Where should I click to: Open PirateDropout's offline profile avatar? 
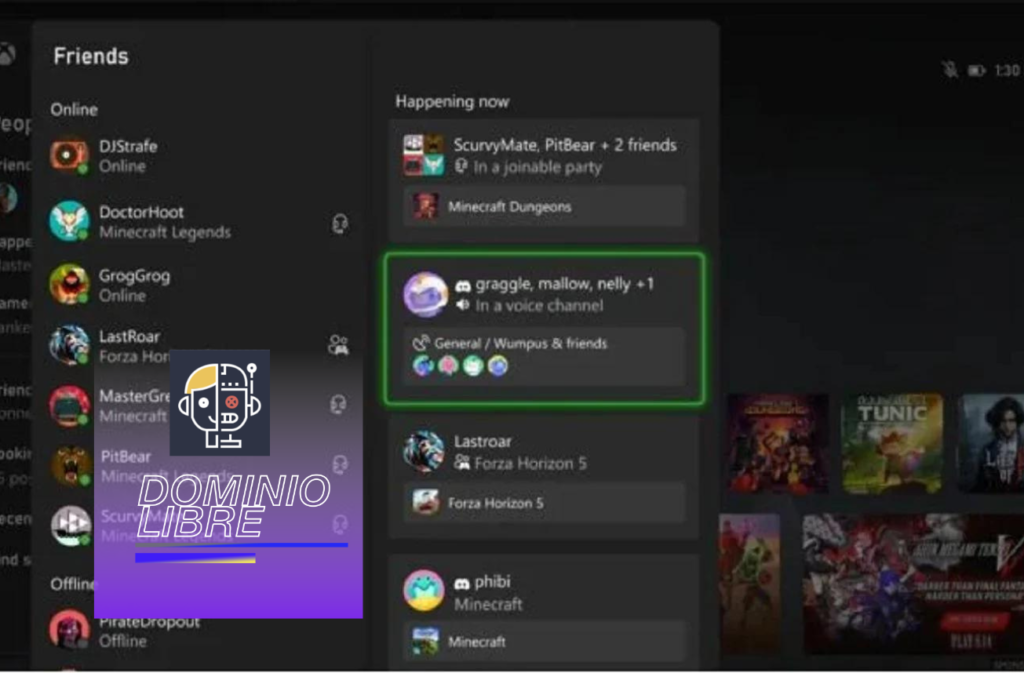[70, 630]
